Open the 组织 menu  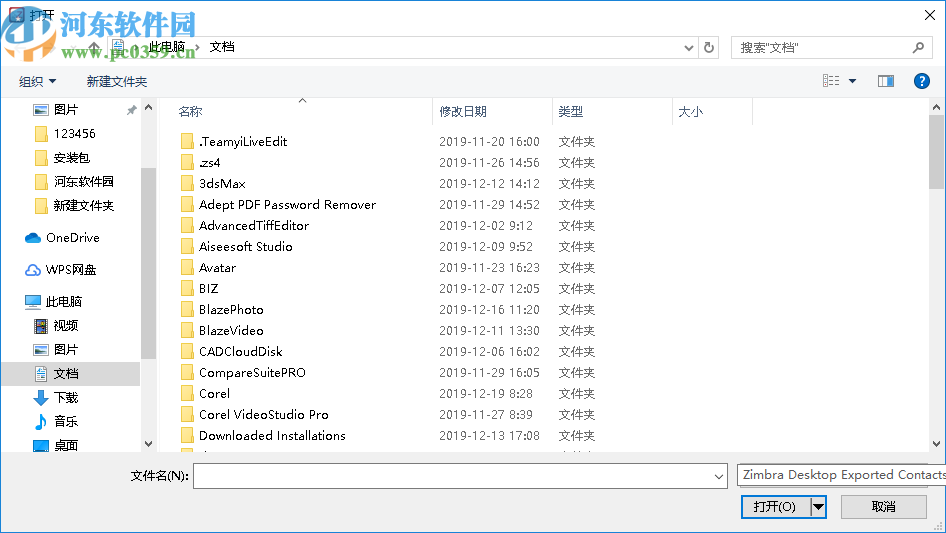(x=37, y=81)
